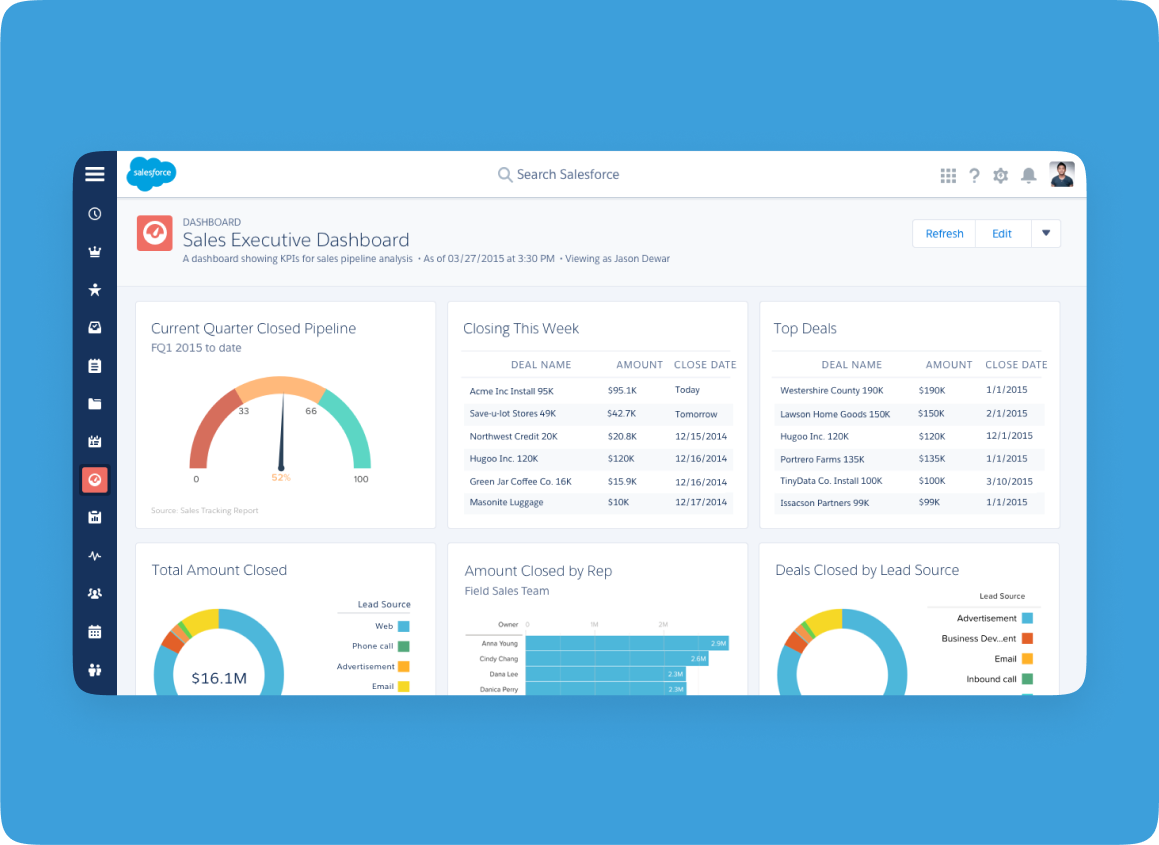
Task: Click the help question mark icon
Action: (x=974, y=176)
